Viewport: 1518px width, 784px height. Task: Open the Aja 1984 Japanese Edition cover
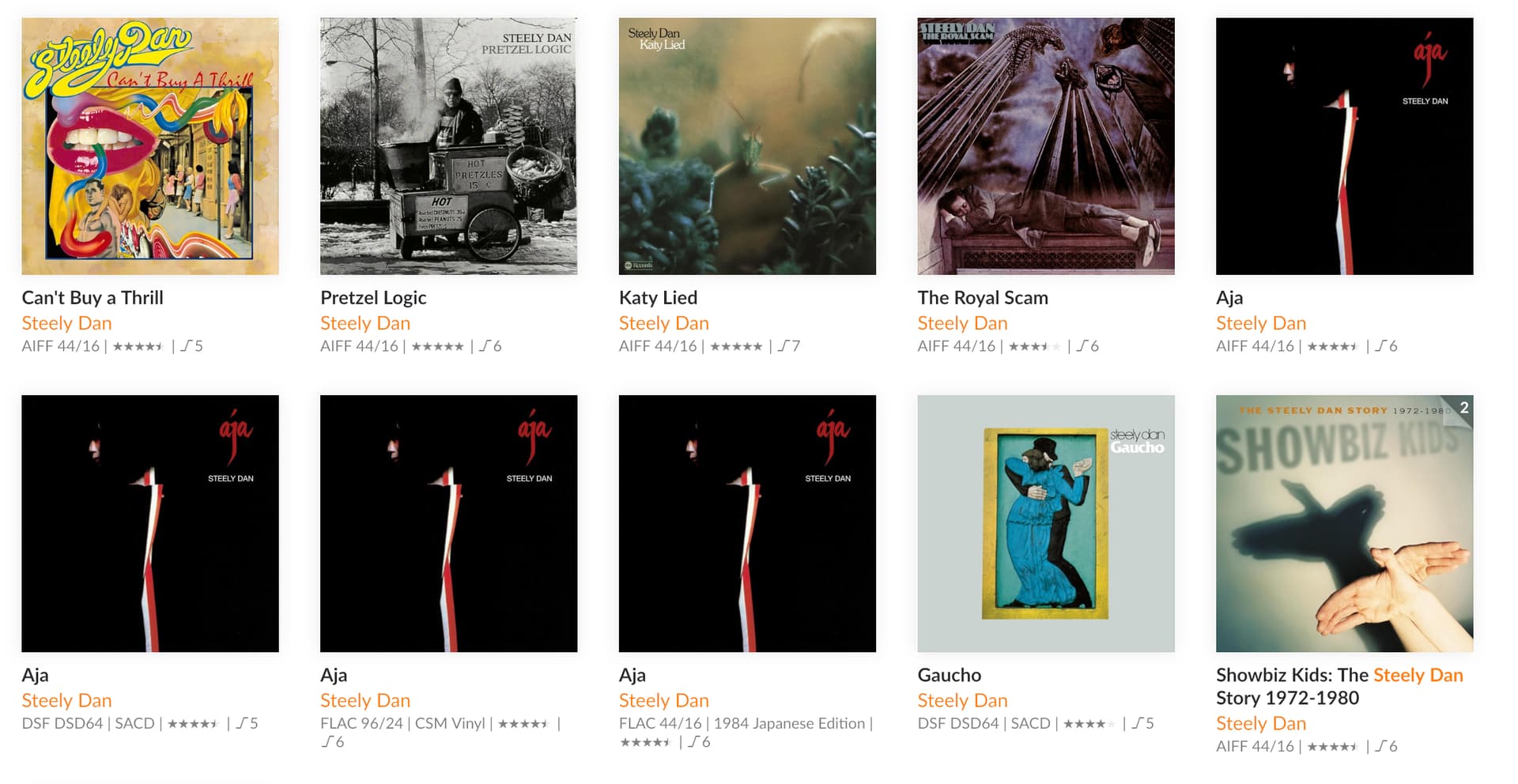747,523
